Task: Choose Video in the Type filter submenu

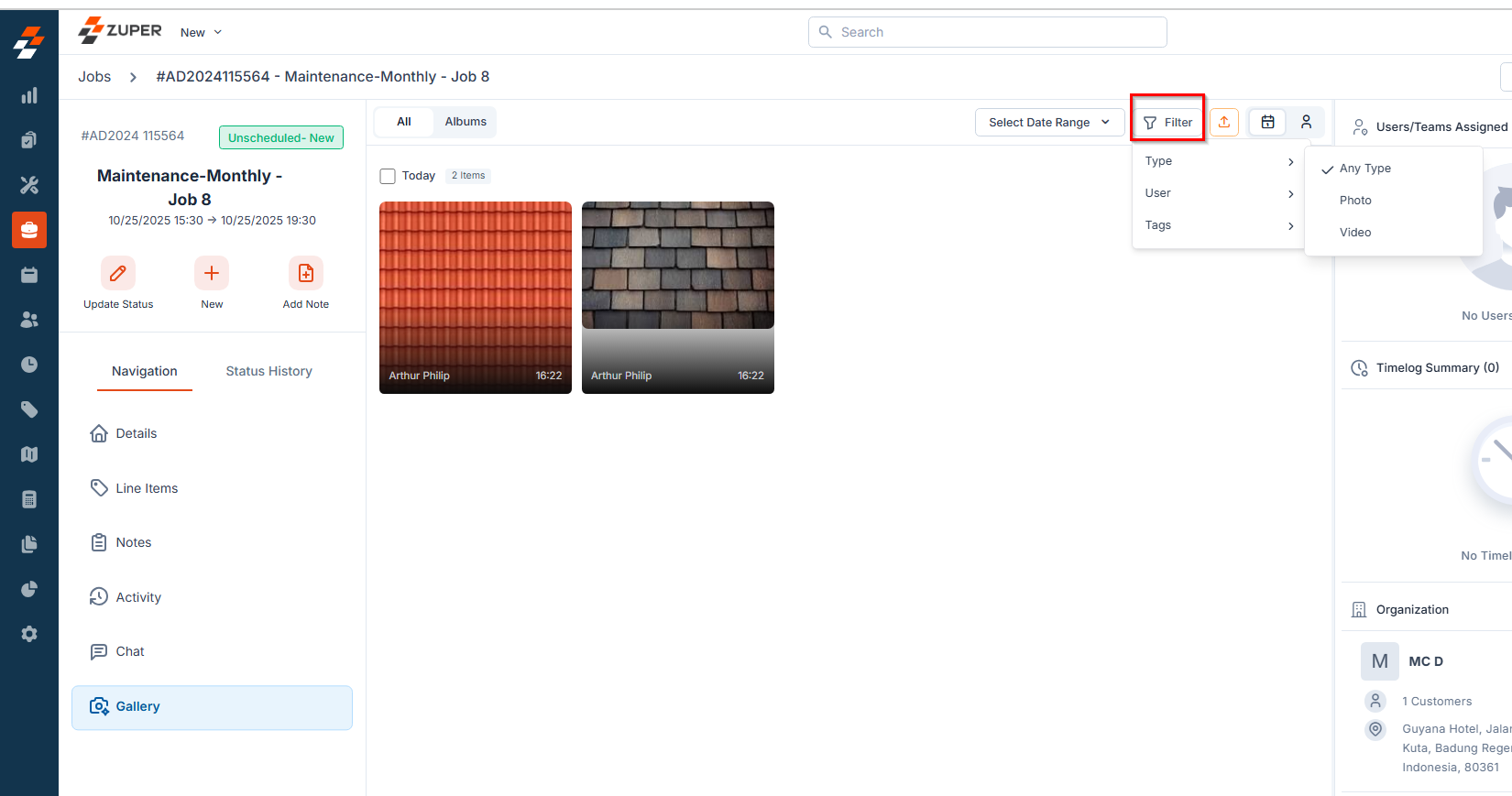Action: tap(1393, 233)
